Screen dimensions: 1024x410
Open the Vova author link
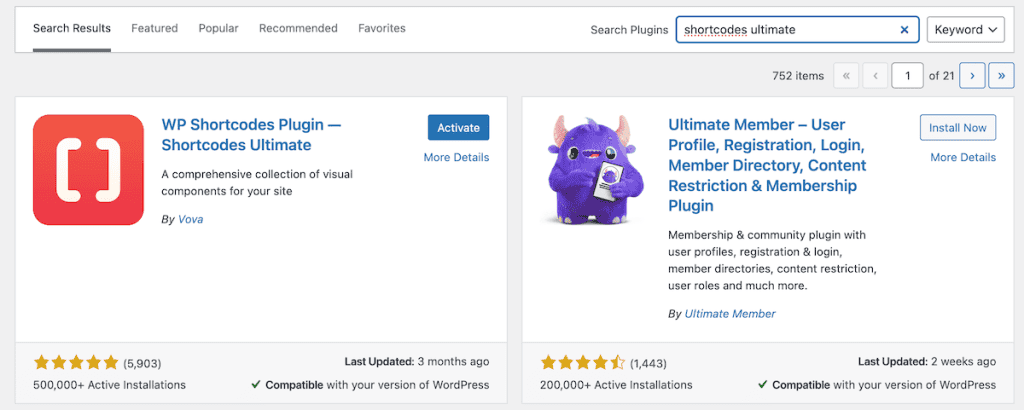point(190,219)
